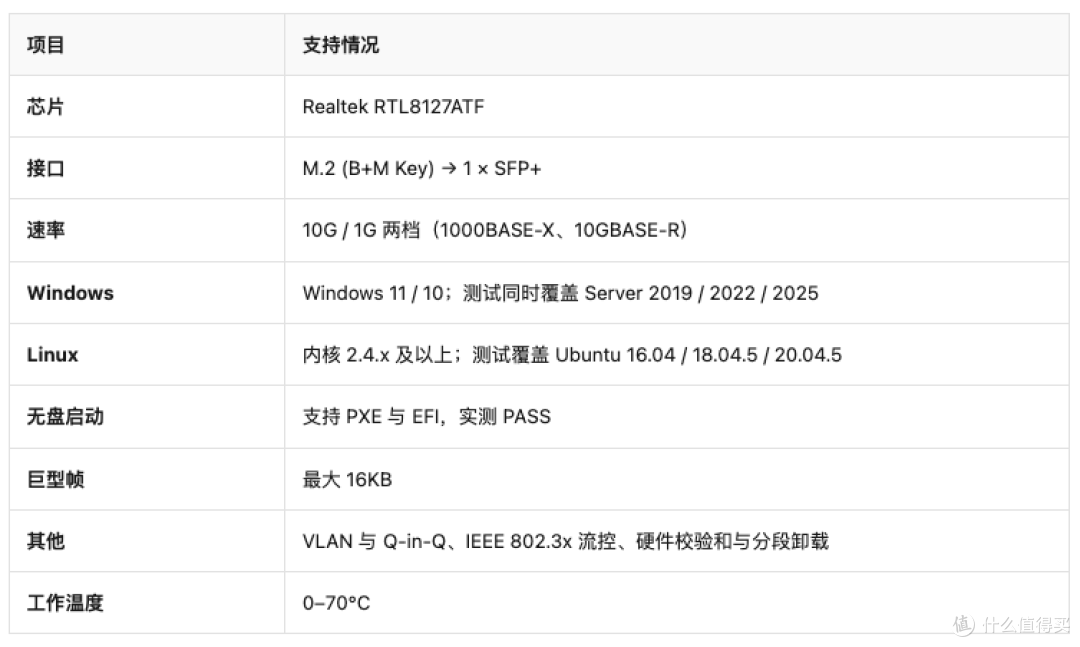Click the Linux row label
Viewport: 1080px width, 647px height.
coord(147,355)
